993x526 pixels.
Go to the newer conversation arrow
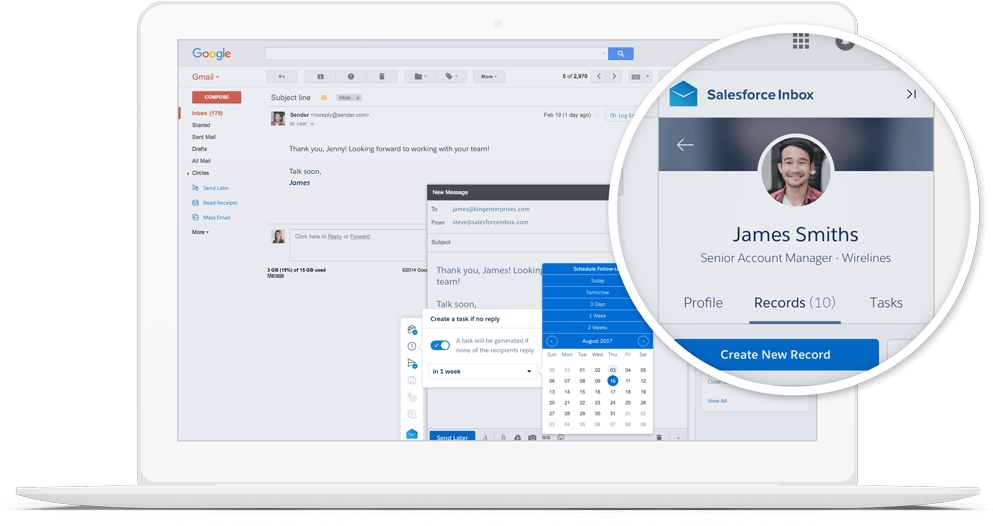tap(599, 77)
